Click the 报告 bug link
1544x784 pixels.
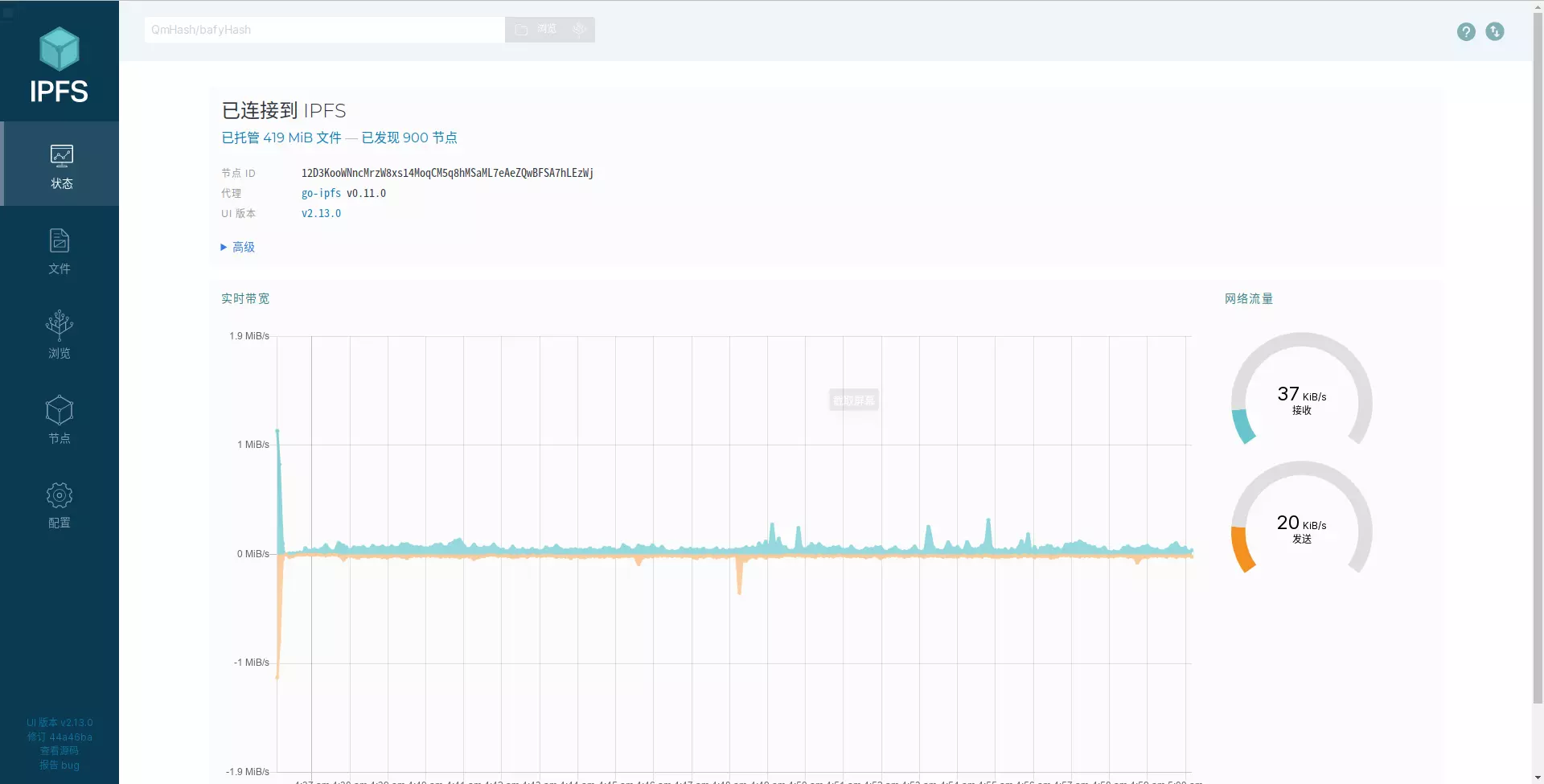tap(60, 766)
